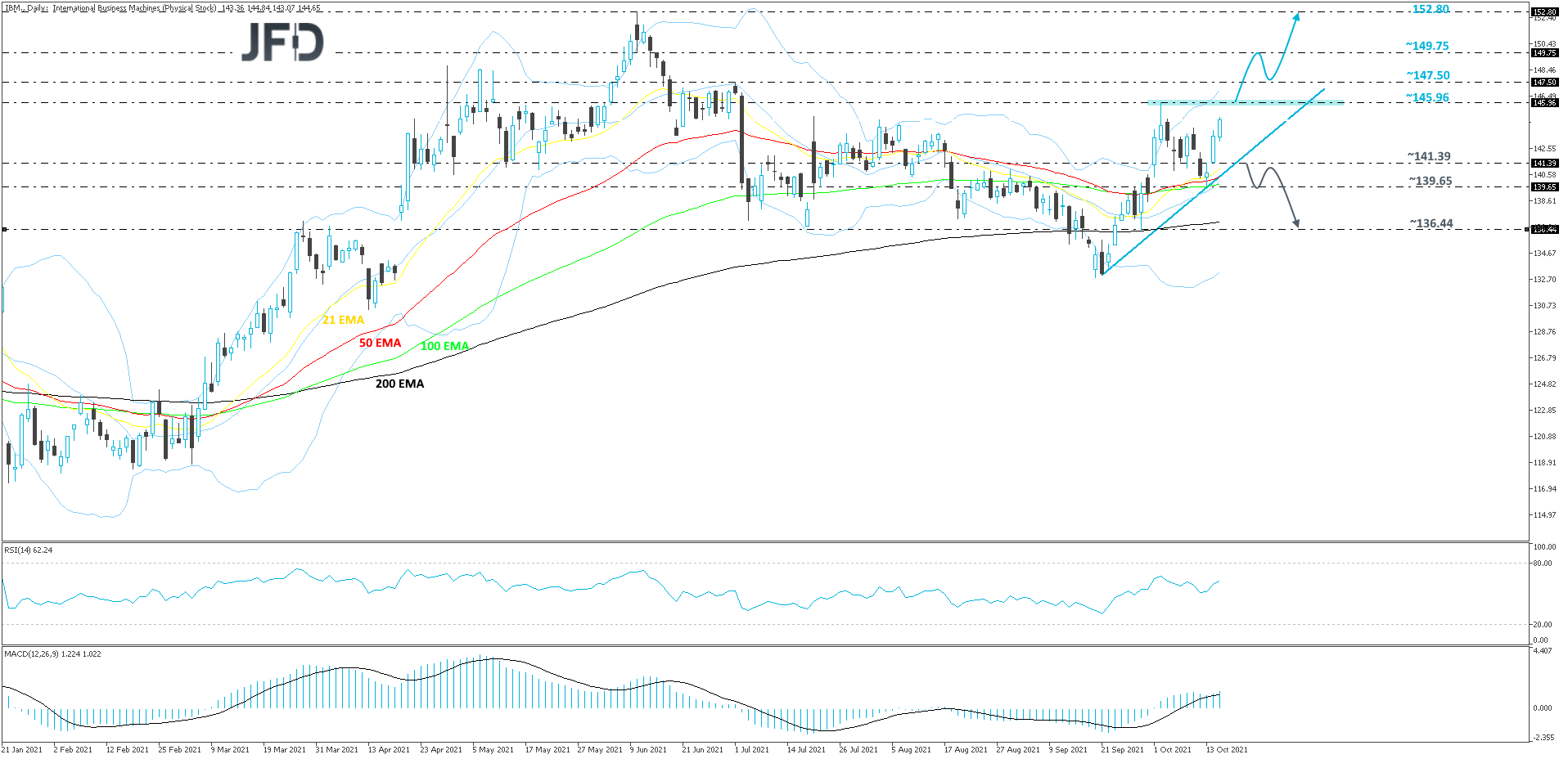Click the 1 Oct 2021 date label
Screen dimensions: 1568x759
pyautogui.click(x=1173, y=750)
